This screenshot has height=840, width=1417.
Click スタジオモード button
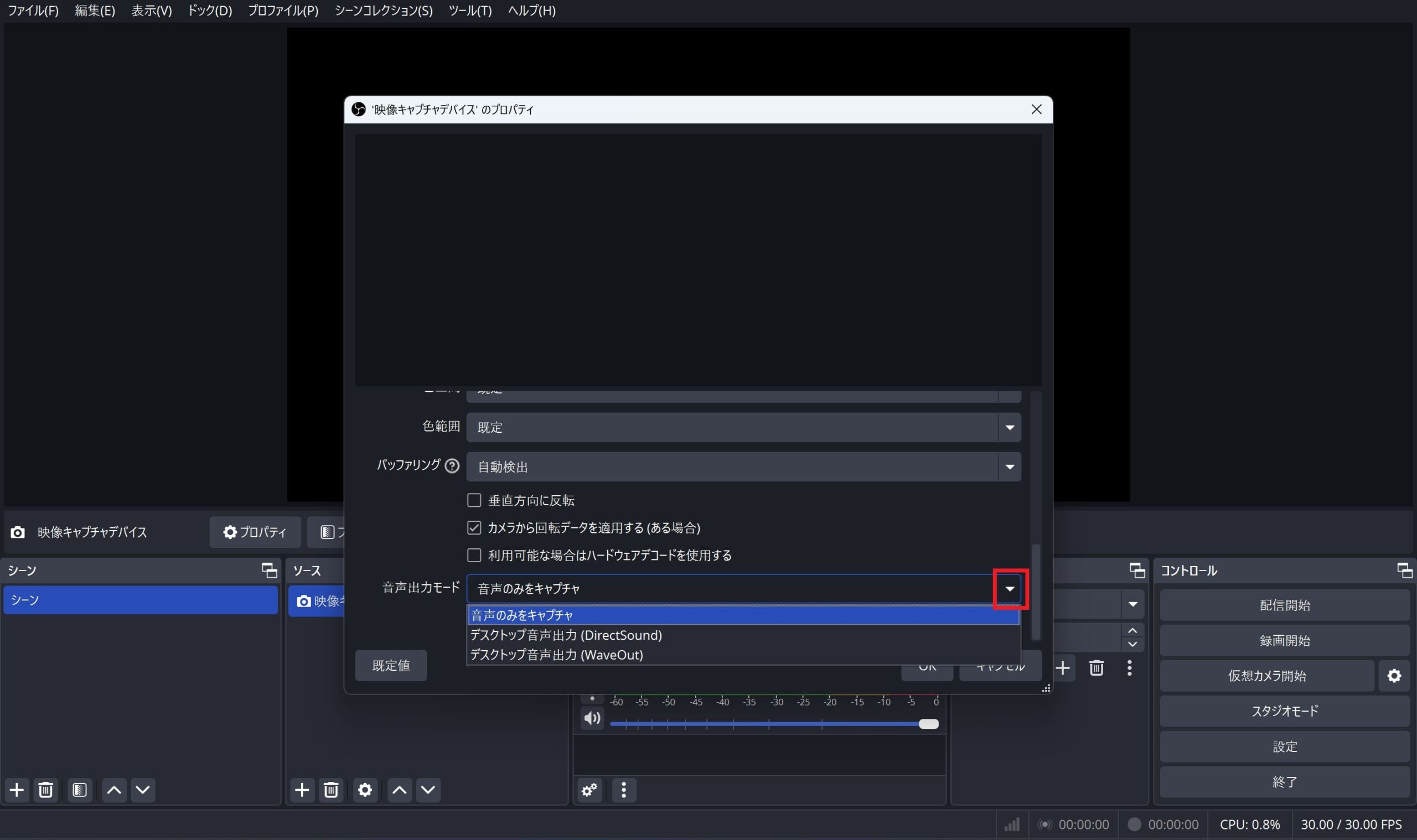pos(1285,711)
